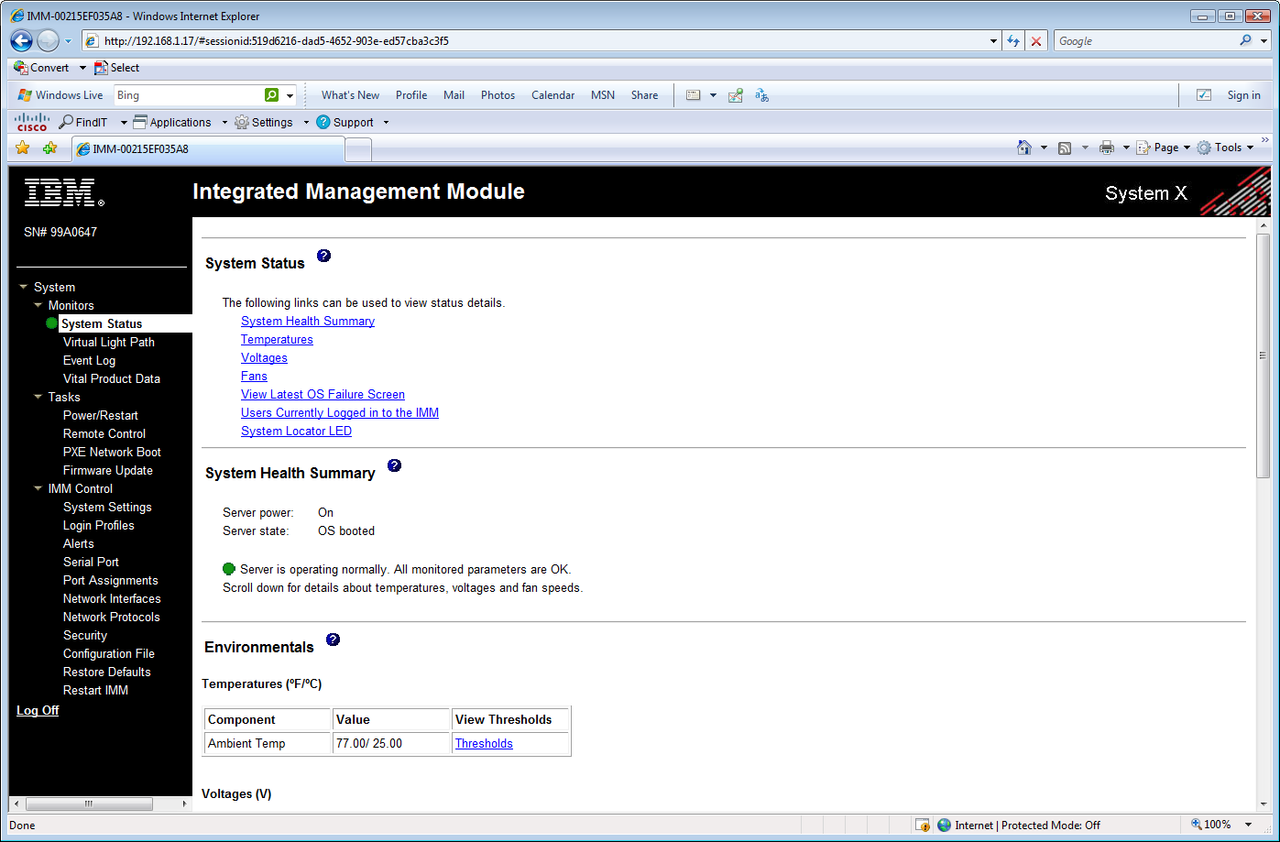Click the browser Back arrow button
This screenshot has width=1280, height=842.
tap(22, 41)
